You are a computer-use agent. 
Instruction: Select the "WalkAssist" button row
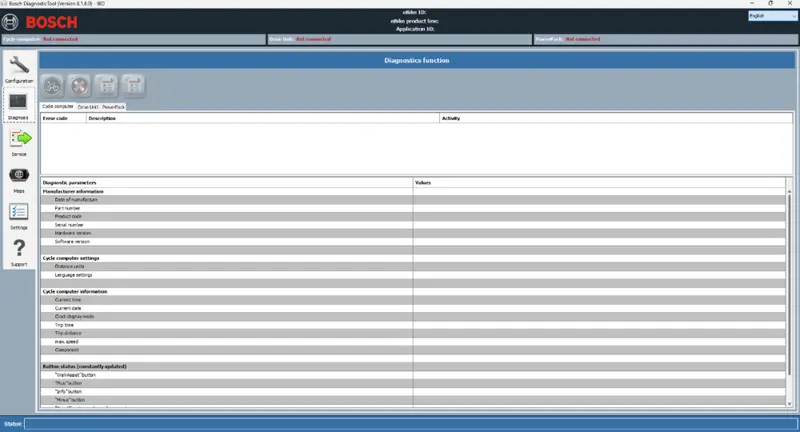pyautogui.click(x=413, y=375)
